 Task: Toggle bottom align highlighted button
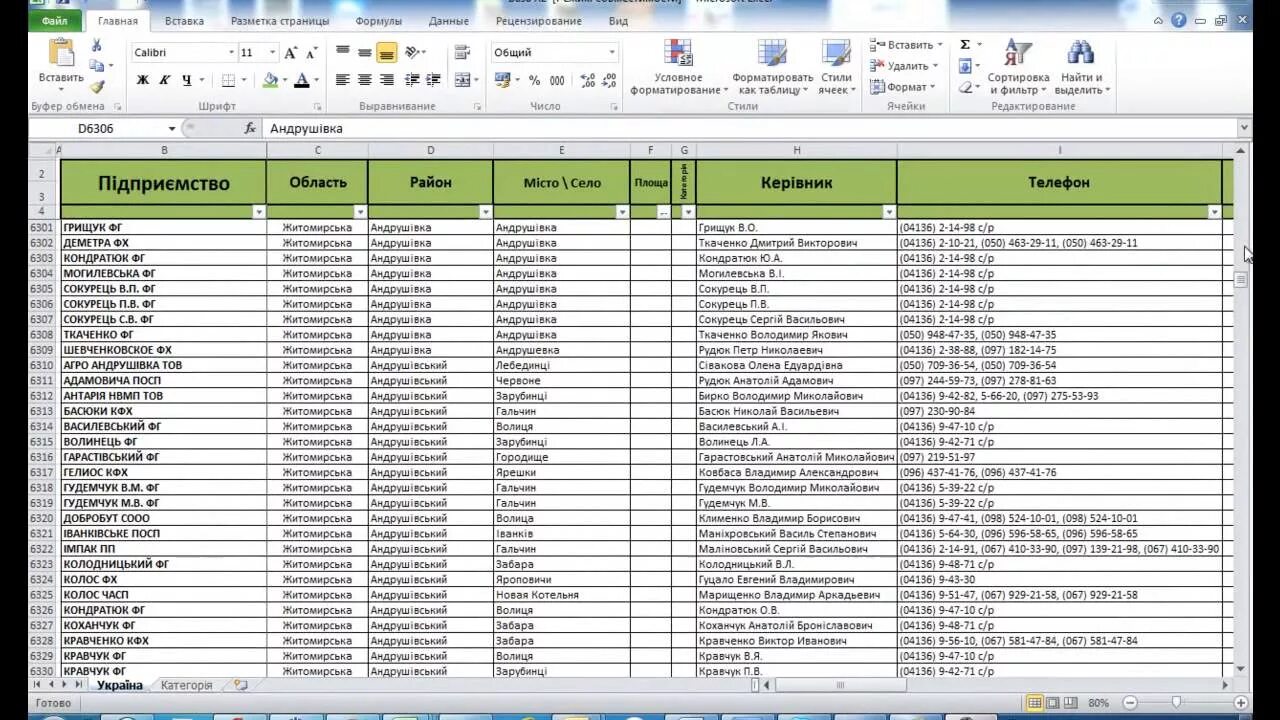[387, 52]
